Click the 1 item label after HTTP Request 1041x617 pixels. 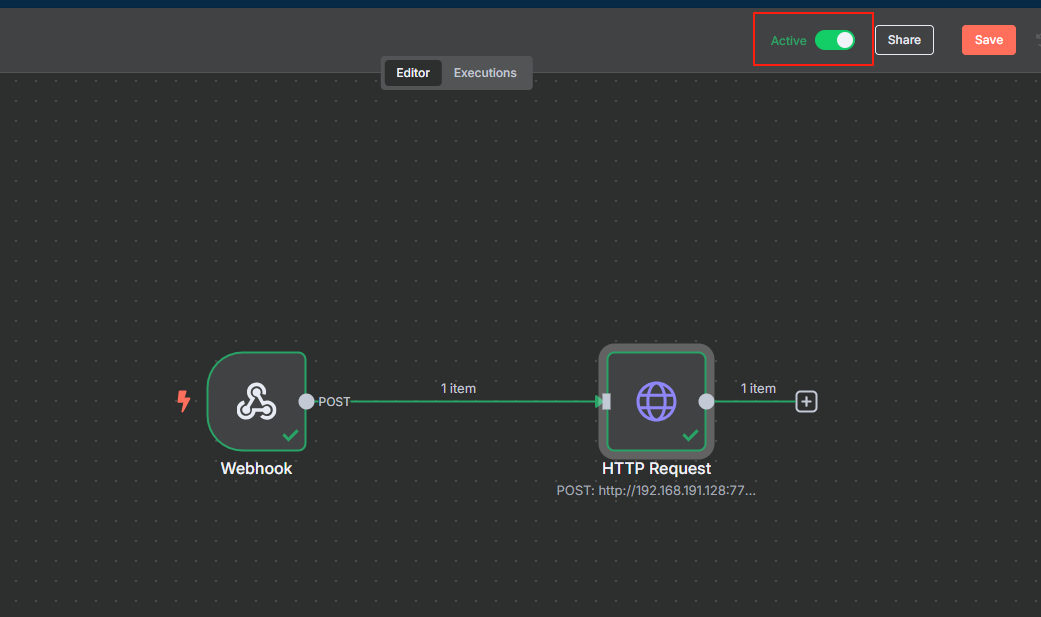tap(758, 389)
